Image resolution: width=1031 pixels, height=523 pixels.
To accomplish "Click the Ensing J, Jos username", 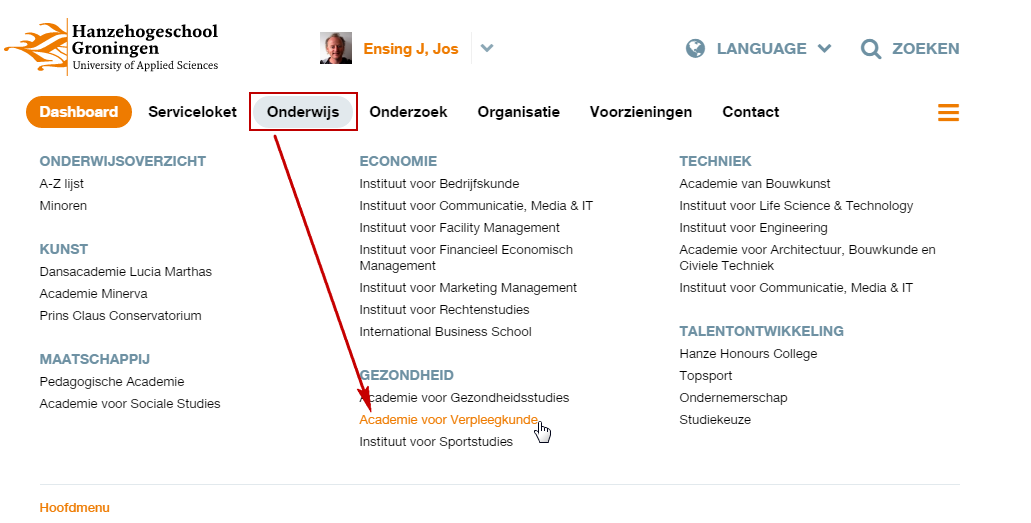I will tap(410, 48).
